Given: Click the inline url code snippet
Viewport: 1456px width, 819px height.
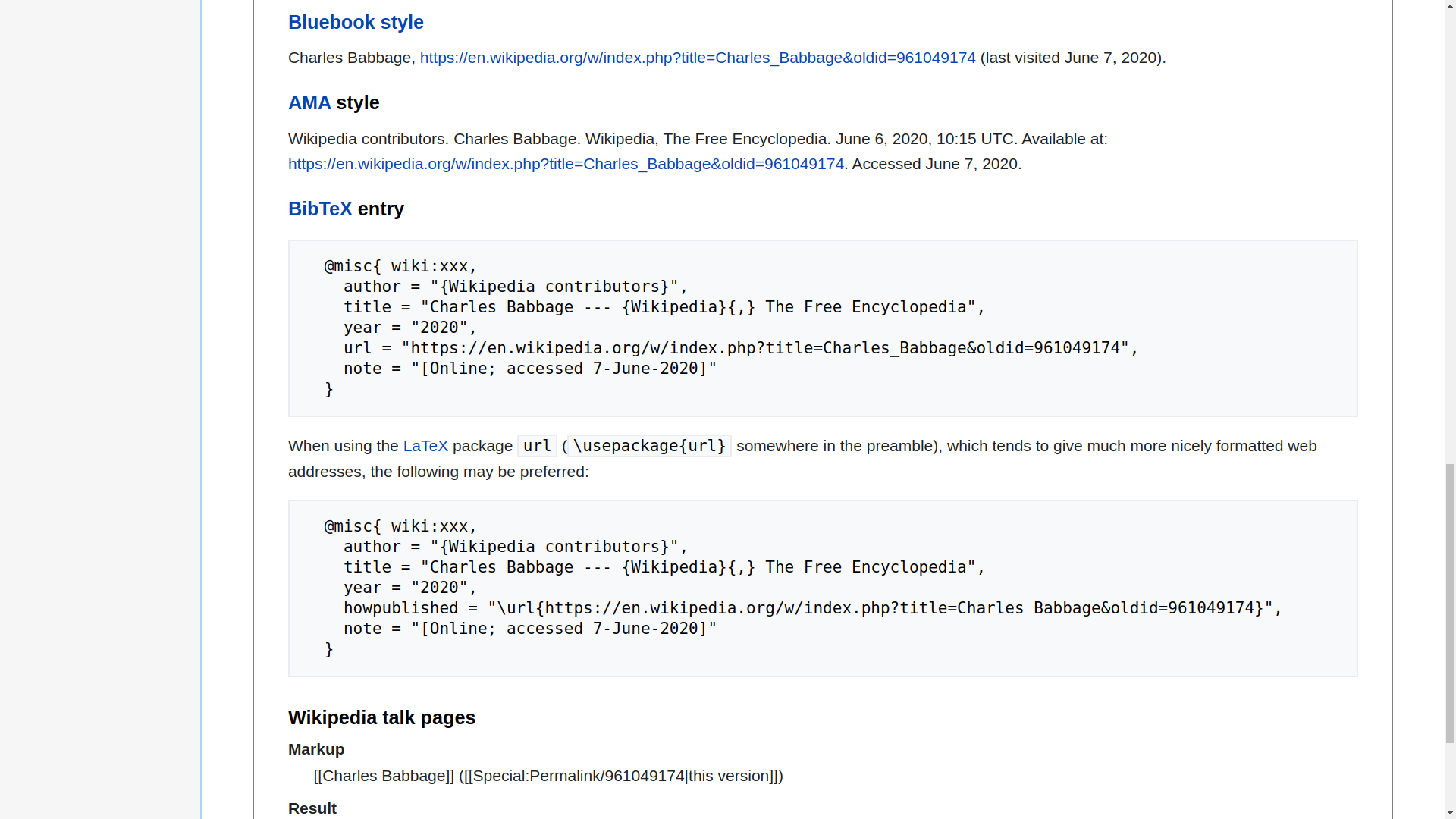Looking at the screenshot, I should 536,446.
